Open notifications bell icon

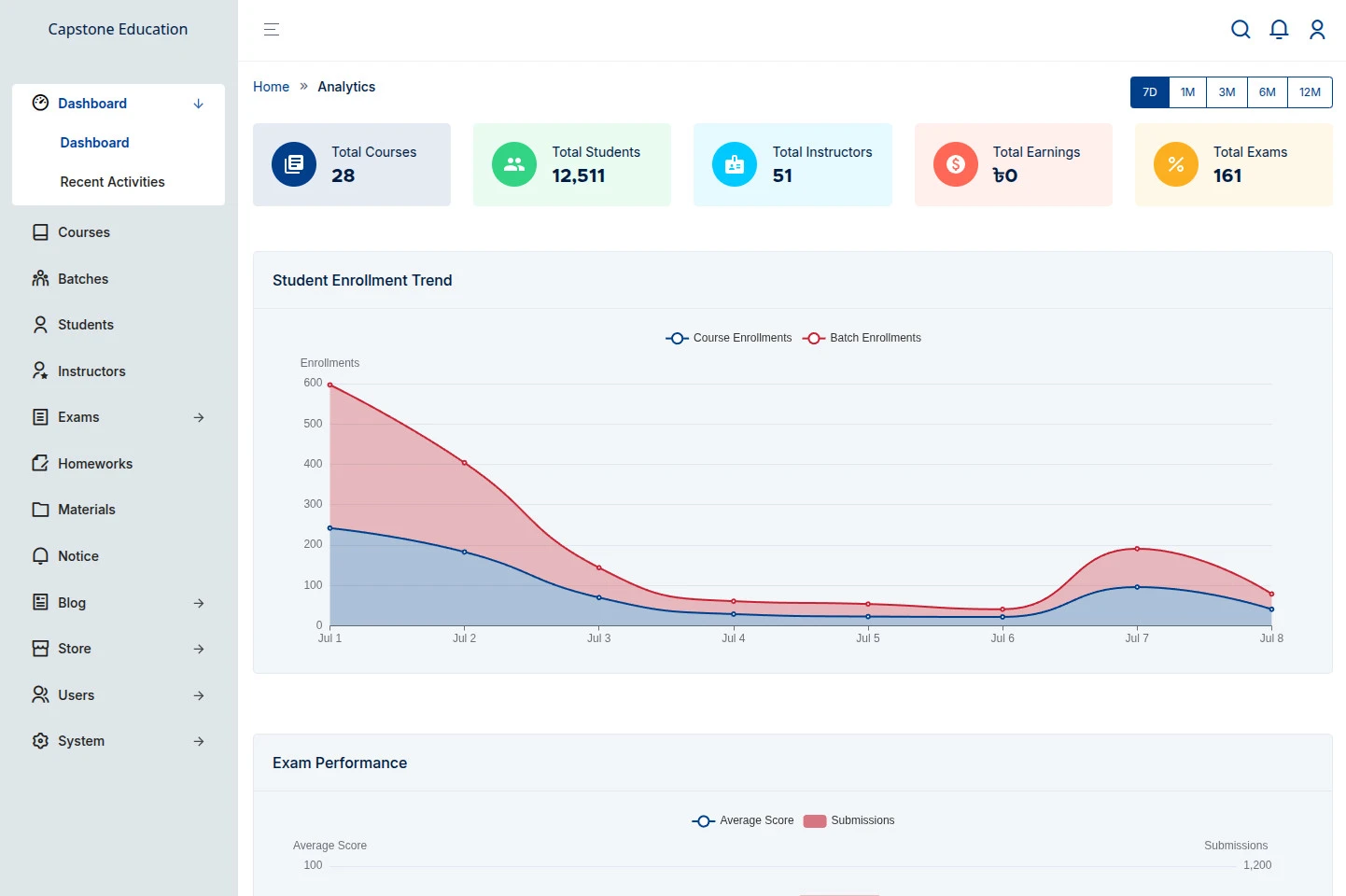click(x=1279, y=30)
